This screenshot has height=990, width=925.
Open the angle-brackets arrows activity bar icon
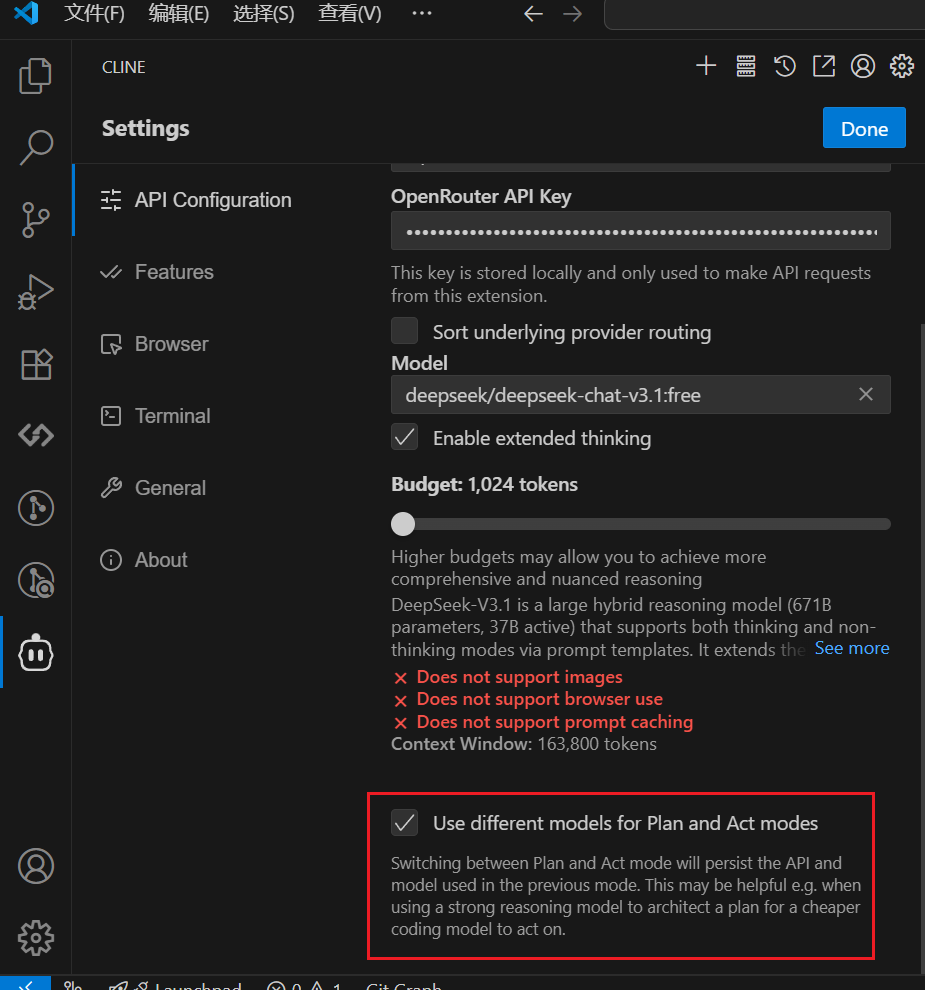click(35, 435)
